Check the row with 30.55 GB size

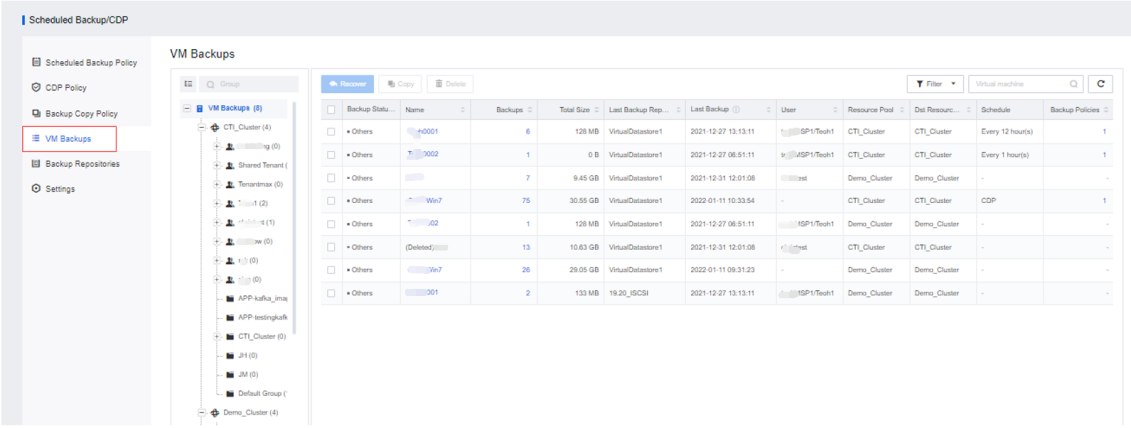(331, 201)
